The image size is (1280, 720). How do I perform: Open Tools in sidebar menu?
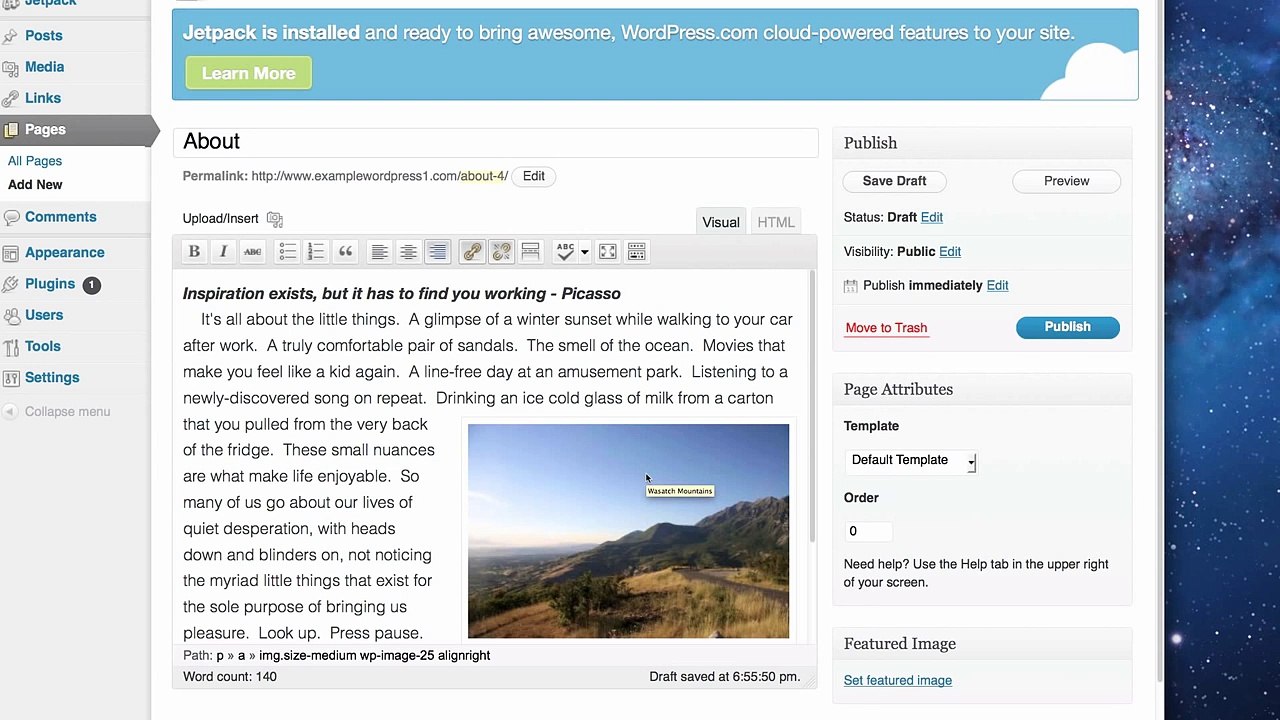click(43, 346)
